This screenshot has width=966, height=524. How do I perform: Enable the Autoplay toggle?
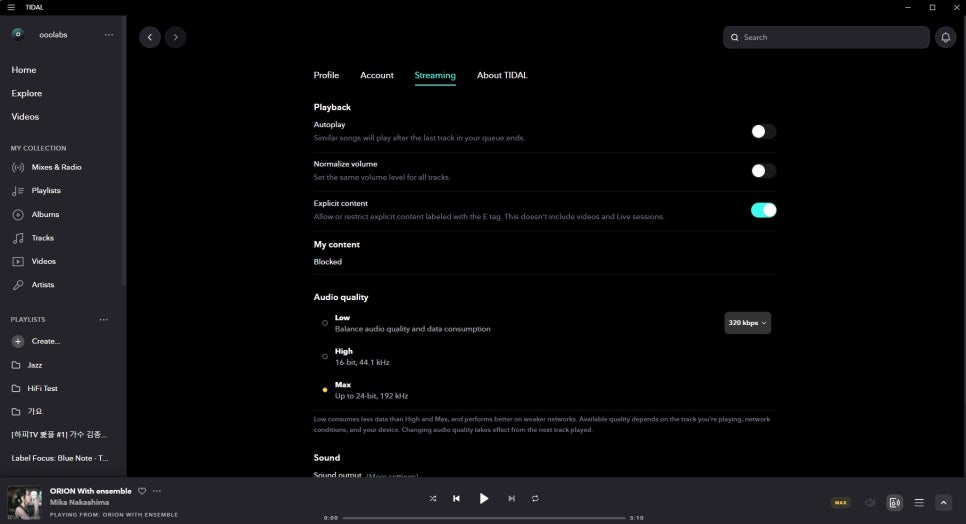tap(763, 131)
